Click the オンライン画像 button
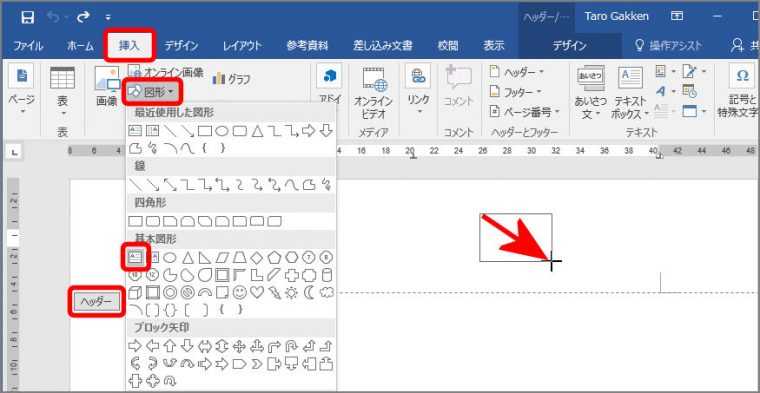760x393 pixels. (165, 72)
